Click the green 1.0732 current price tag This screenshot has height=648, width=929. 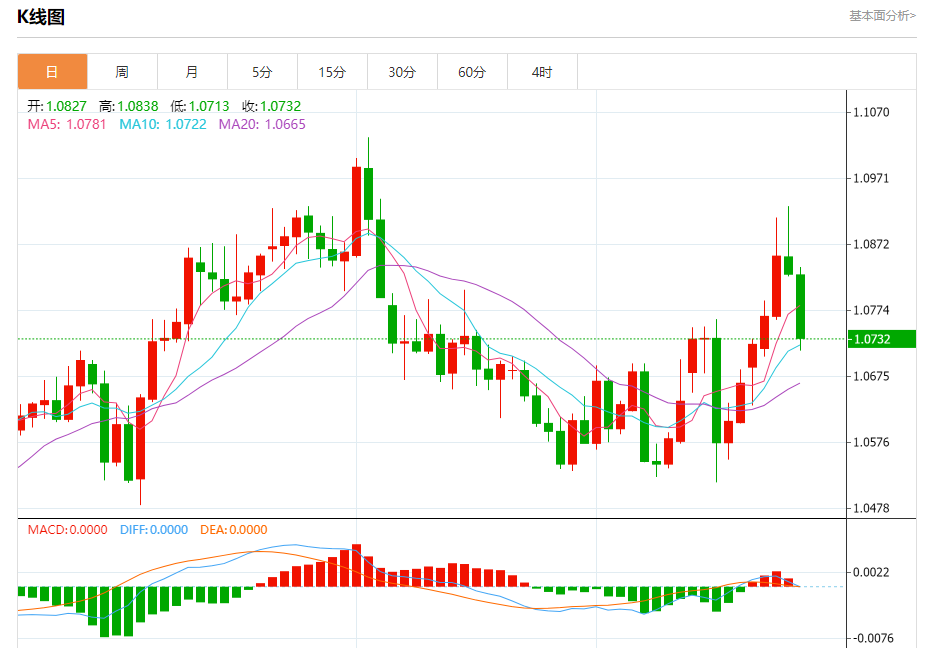tap(882, 339)
